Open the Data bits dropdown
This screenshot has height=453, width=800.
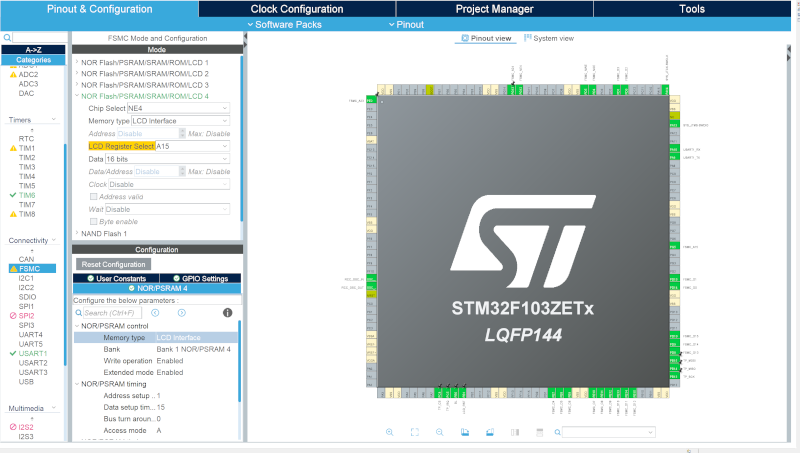click(167, 159)
